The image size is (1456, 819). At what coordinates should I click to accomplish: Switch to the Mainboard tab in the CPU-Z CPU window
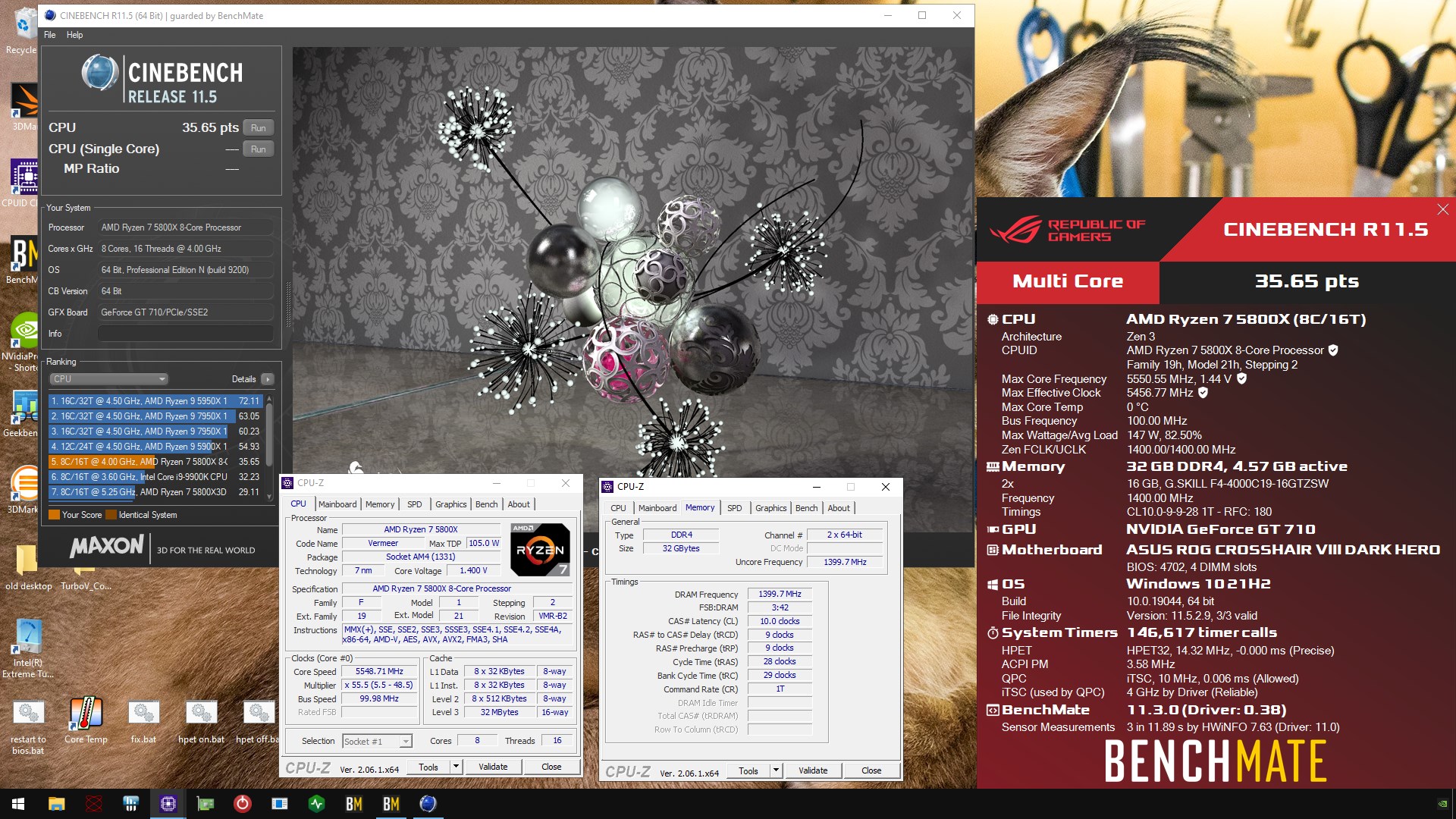[x=337, y=504]
